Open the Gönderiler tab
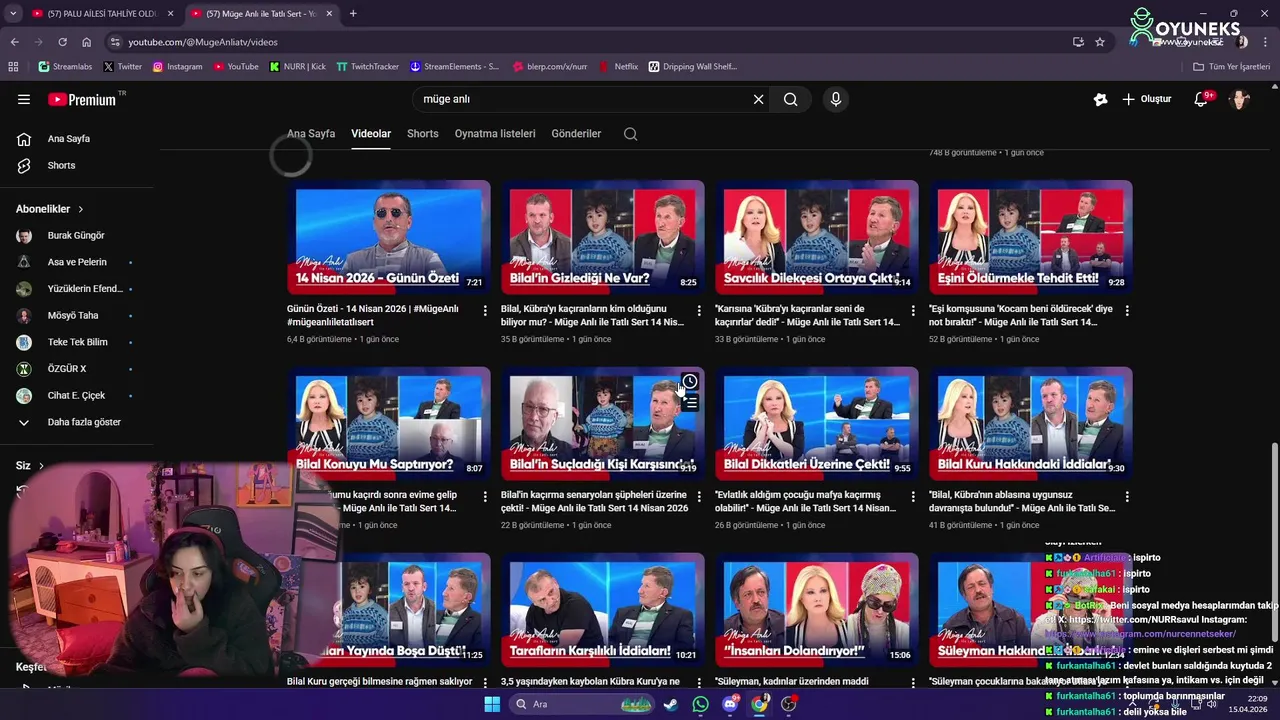Screen dimensions: 1280x720 point(576,133)
